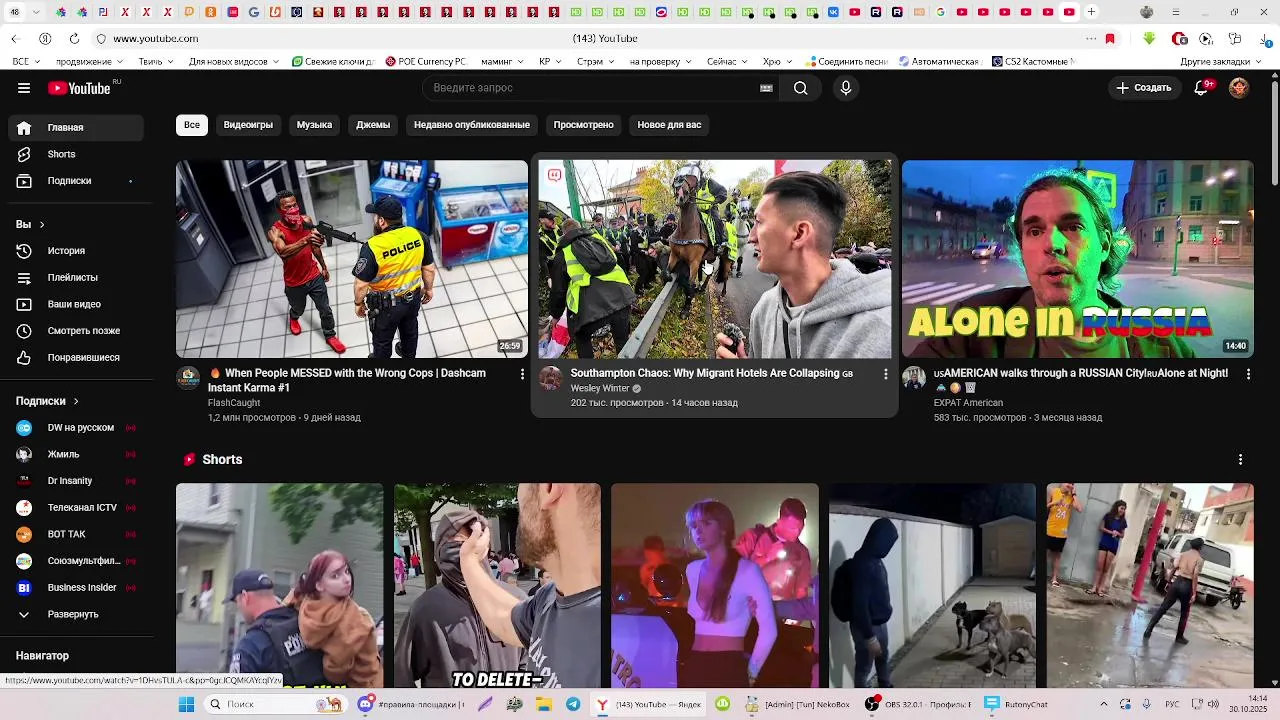Reload the page with the refresh icon

74,39
